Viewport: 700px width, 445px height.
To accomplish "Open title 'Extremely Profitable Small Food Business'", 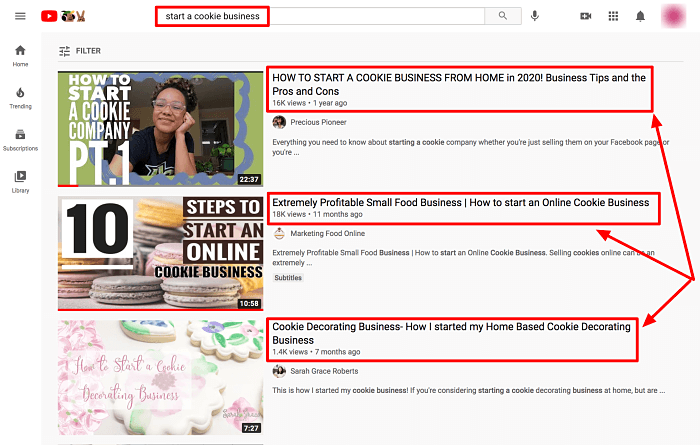I will (461, 203).
